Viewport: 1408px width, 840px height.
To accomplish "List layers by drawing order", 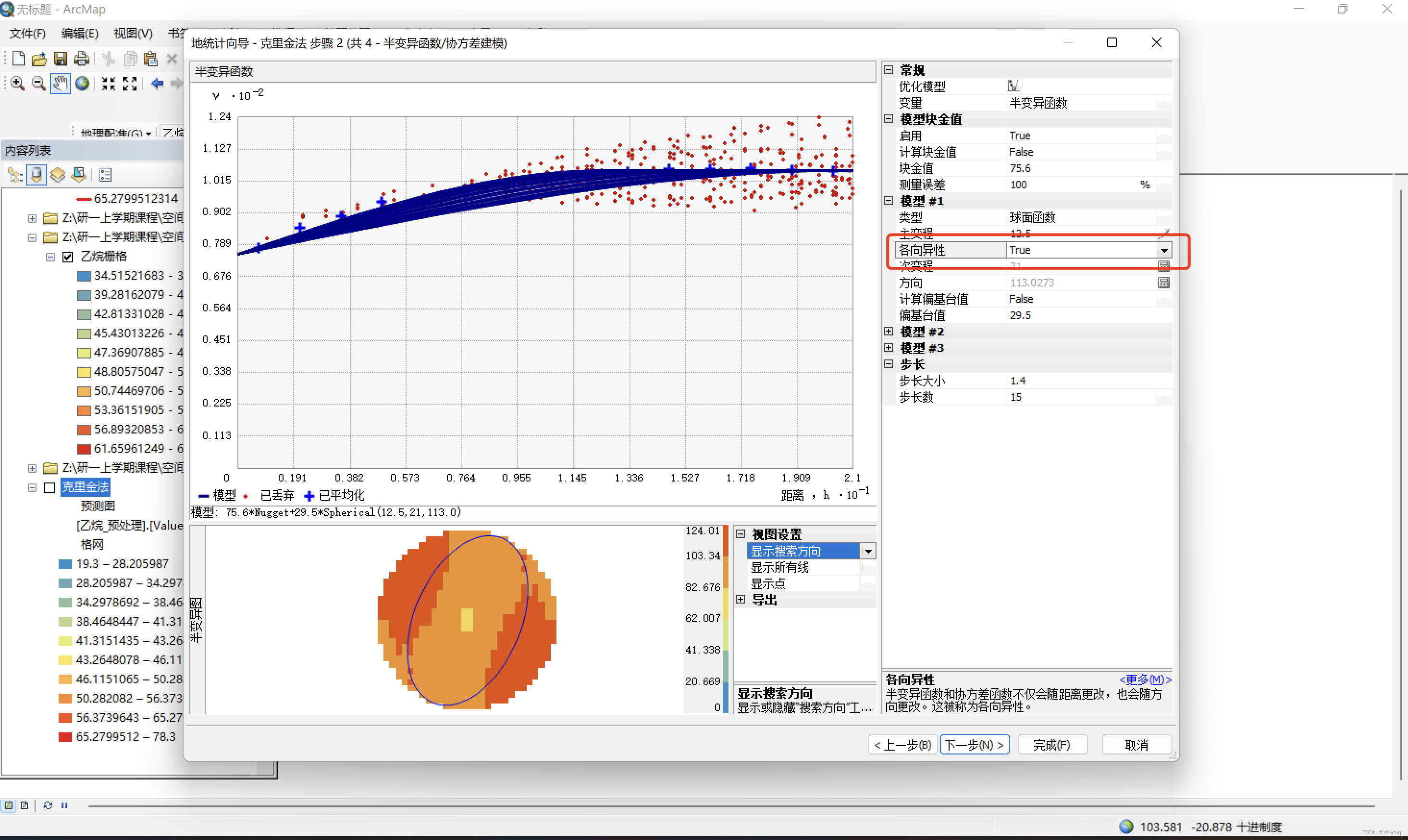I will coord(15,175).
